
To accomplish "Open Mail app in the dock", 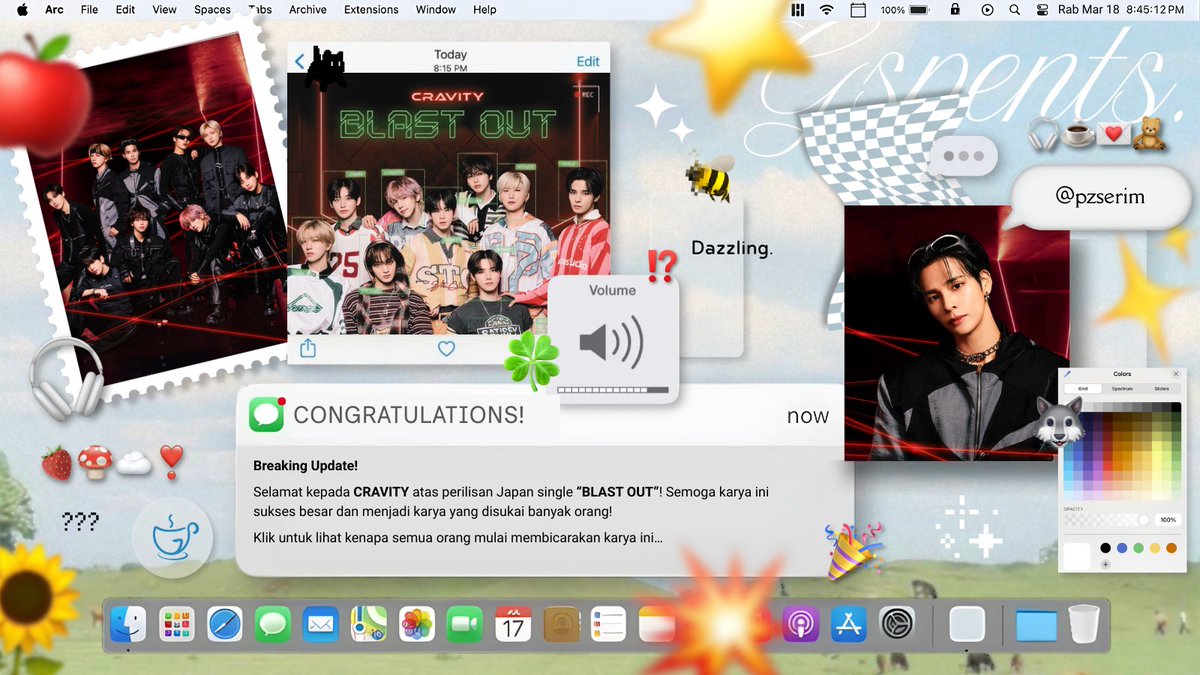I will point(320,625).
